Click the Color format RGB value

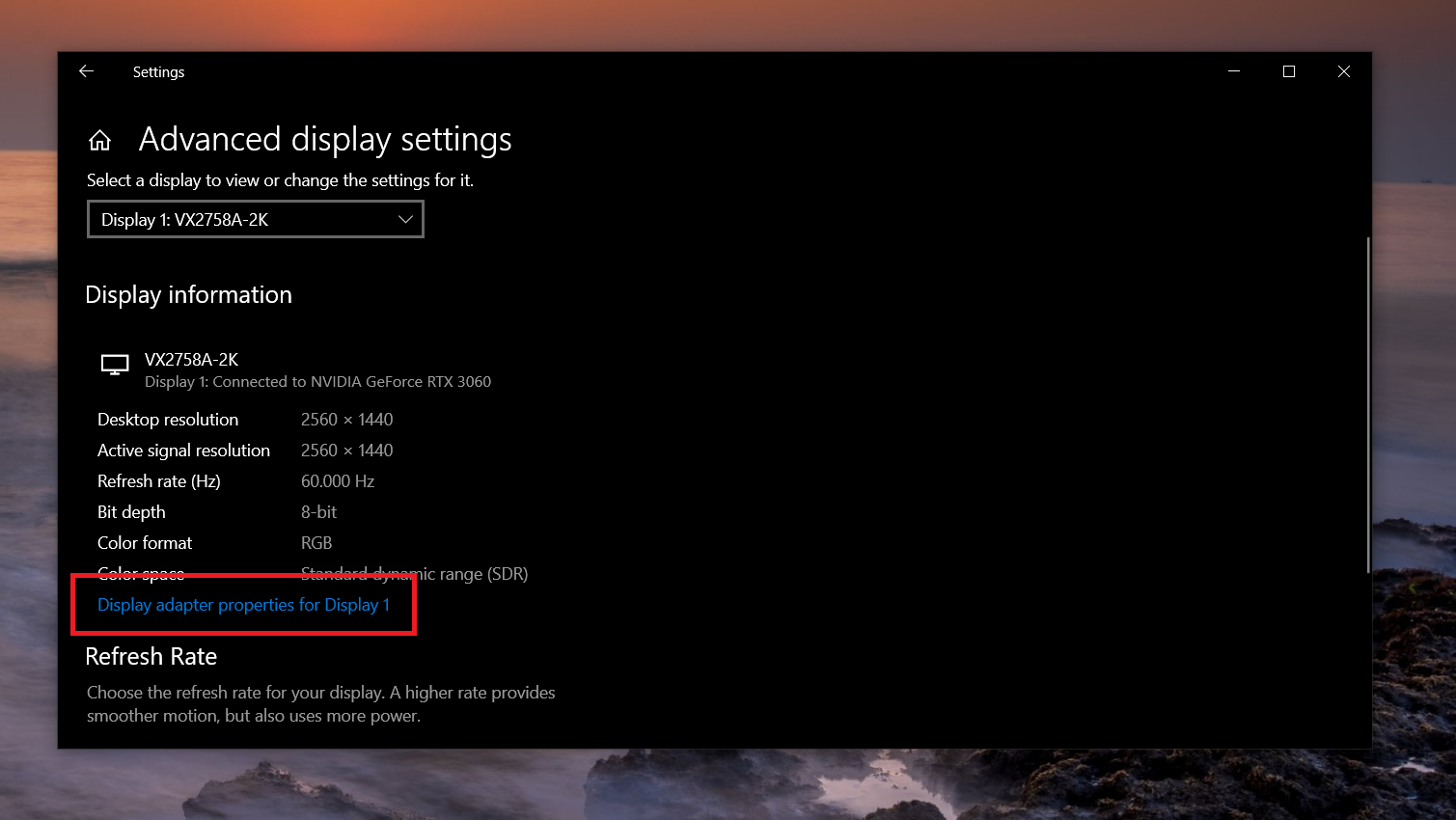316,542
